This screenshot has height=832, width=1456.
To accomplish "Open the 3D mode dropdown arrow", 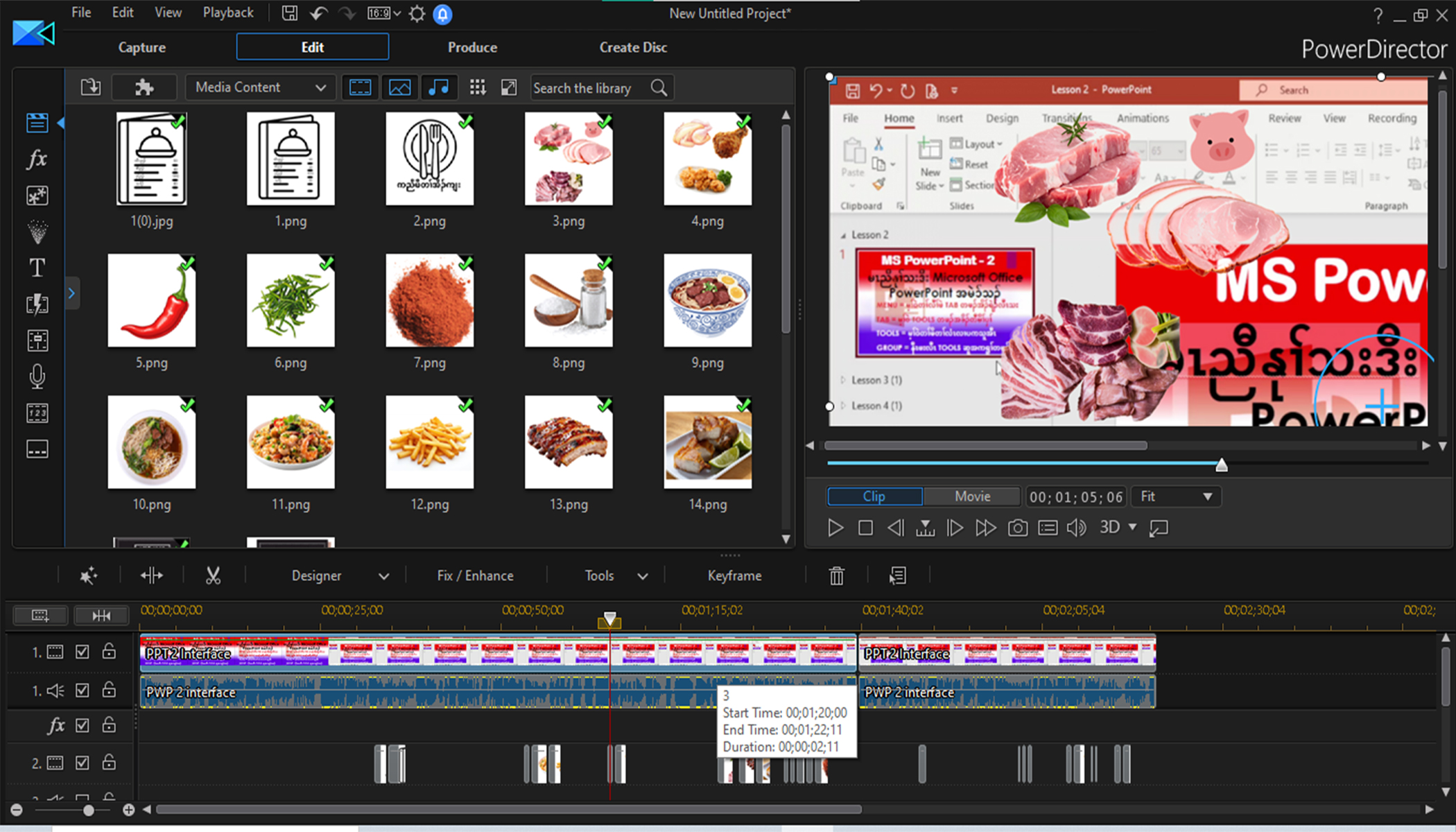I will click(1133, 527).
